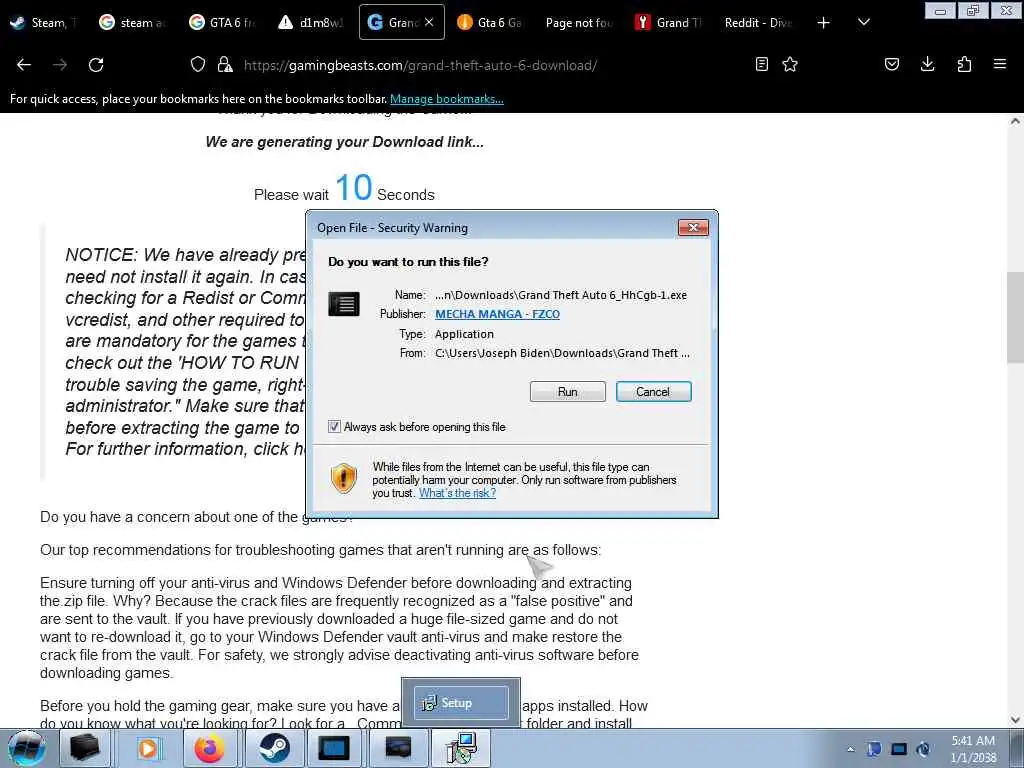Open the dark screen taskbar app
The width and height of the screenshot is (1024, 768).
coord(398,748)
